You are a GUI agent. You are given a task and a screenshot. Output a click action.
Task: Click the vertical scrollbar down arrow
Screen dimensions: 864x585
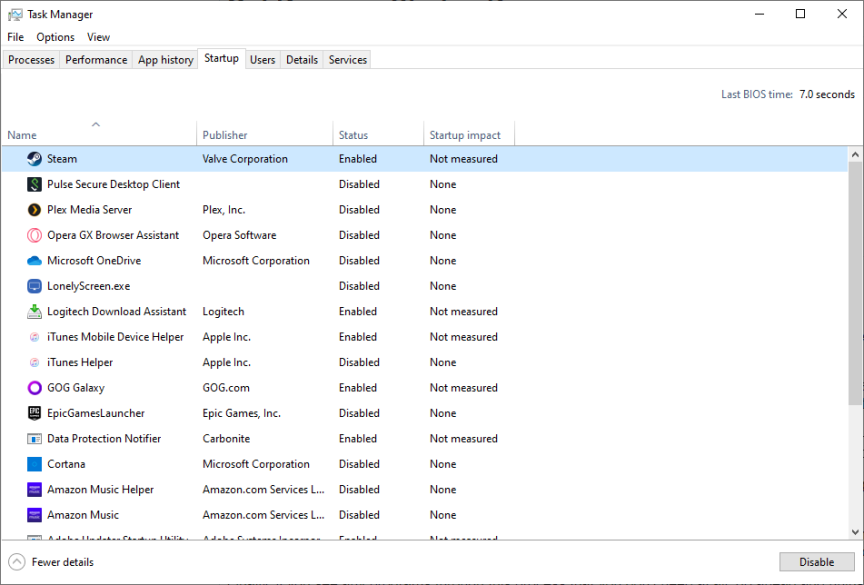[855, 531]
